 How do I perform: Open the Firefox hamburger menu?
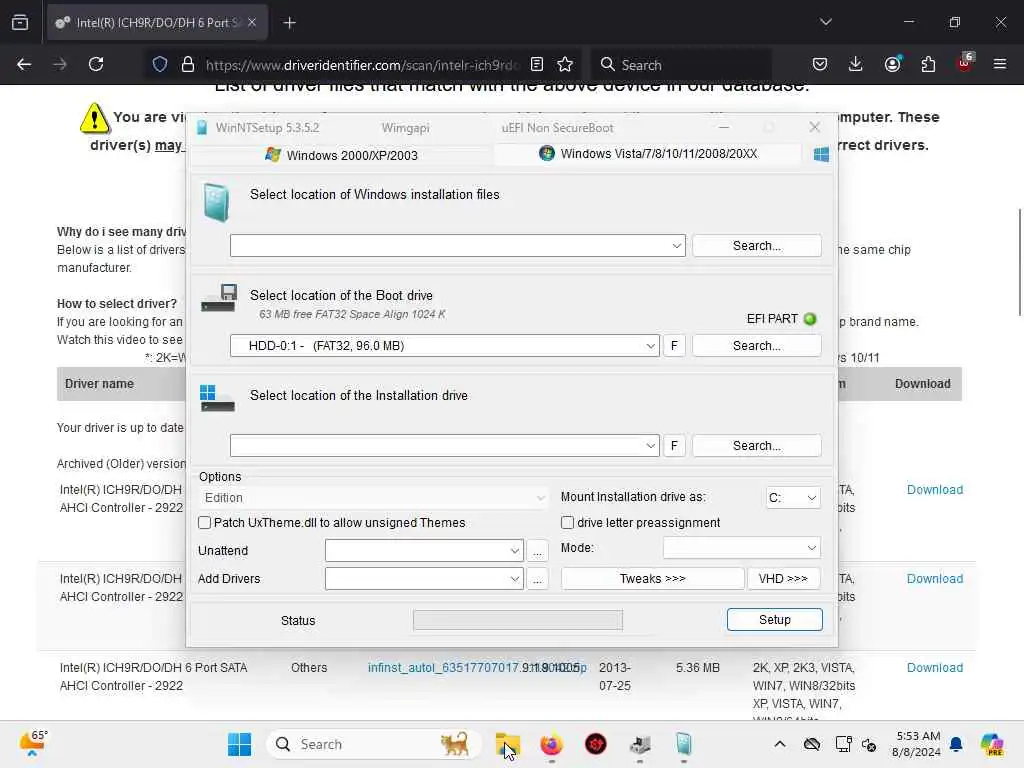click(1000, 64)
